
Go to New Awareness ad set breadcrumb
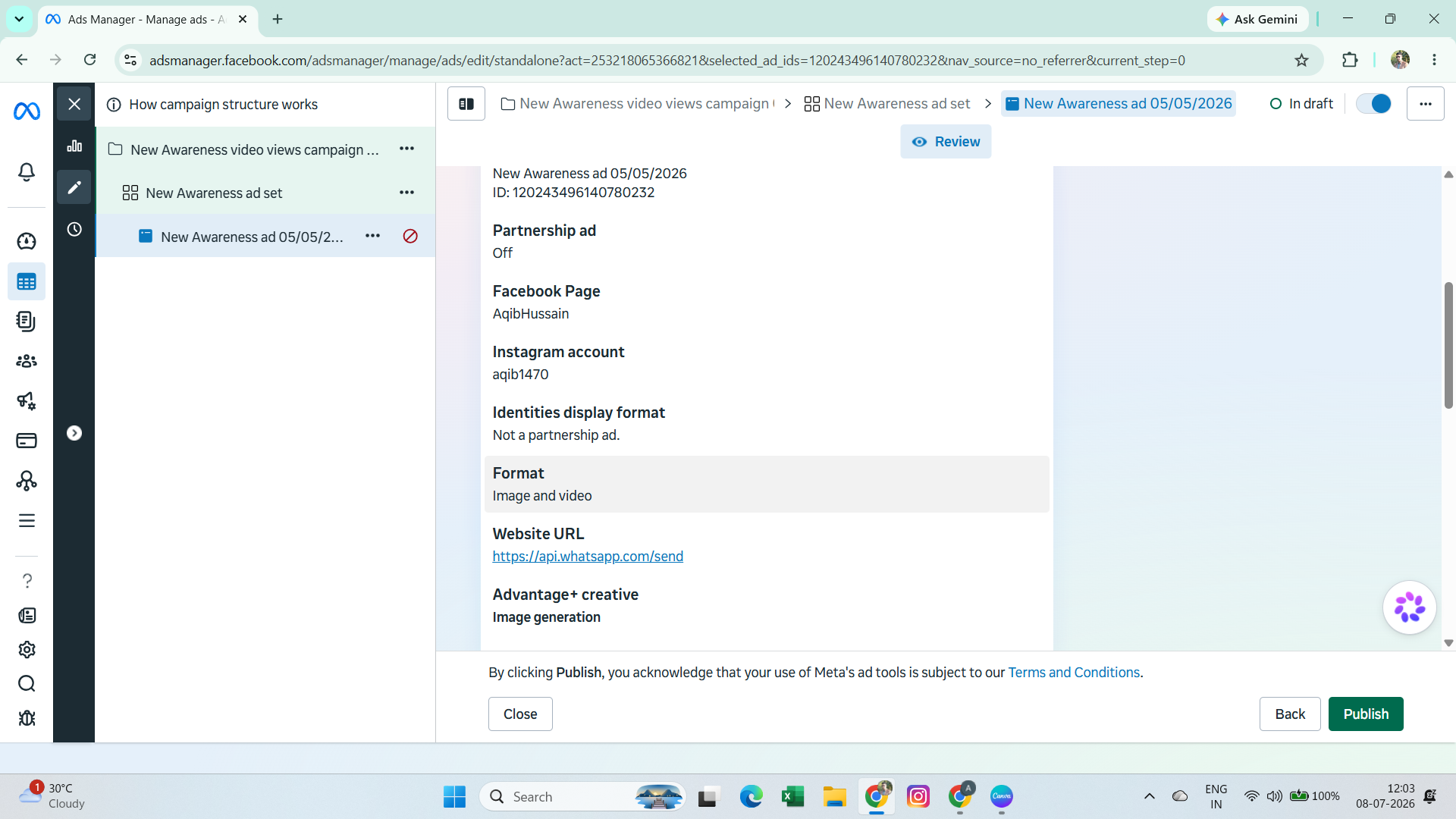click(x=887, y=104)
